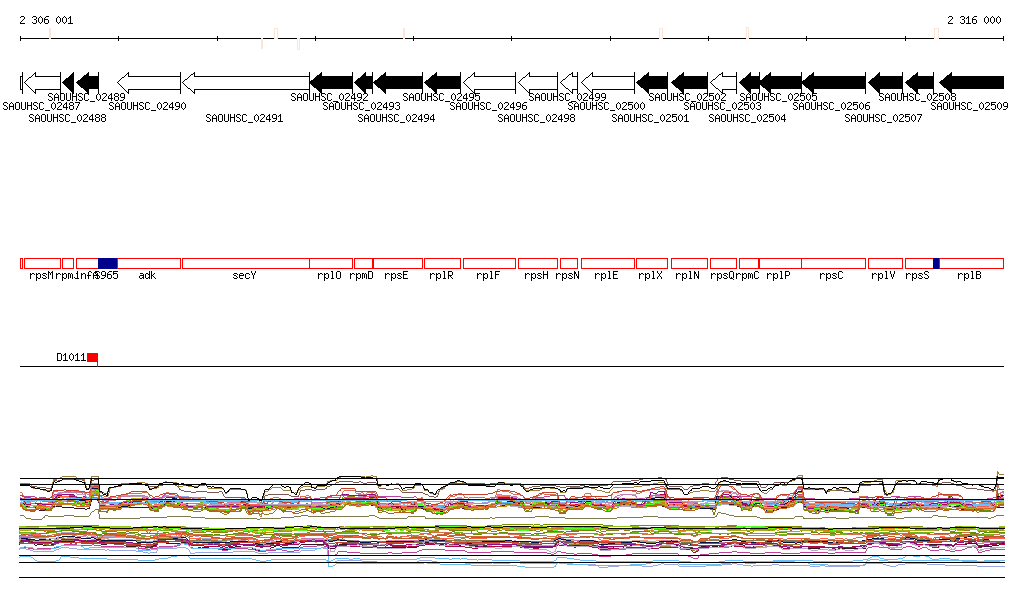Select the rplE red feature box

[608, 263]
